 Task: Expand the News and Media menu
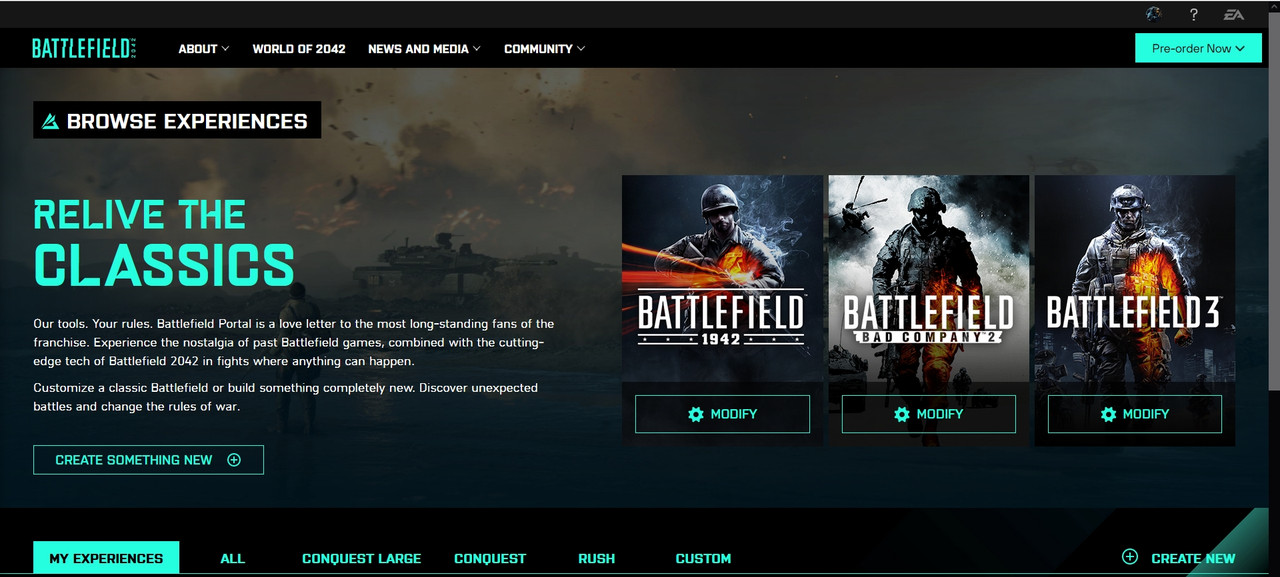[x=424, y=48]
